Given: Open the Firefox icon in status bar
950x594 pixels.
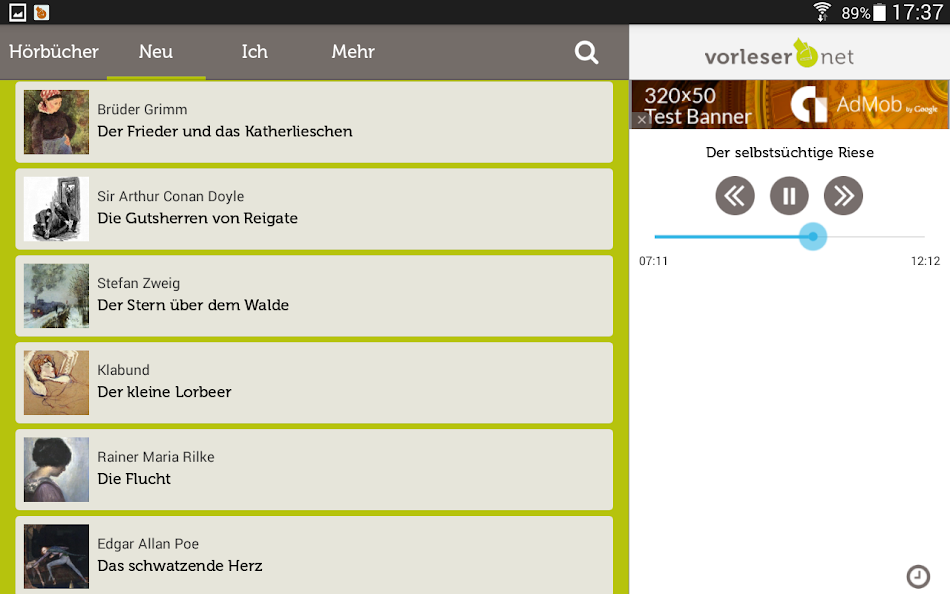Looking at the screenshot, I should pos(41,12).
